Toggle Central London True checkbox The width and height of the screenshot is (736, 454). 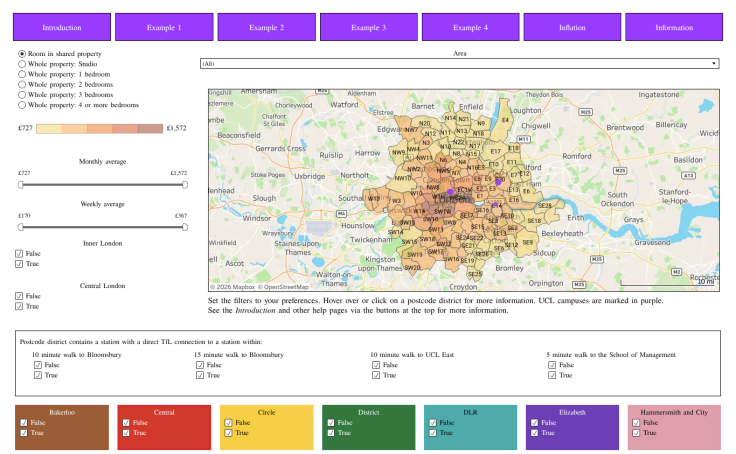point(19,306)
